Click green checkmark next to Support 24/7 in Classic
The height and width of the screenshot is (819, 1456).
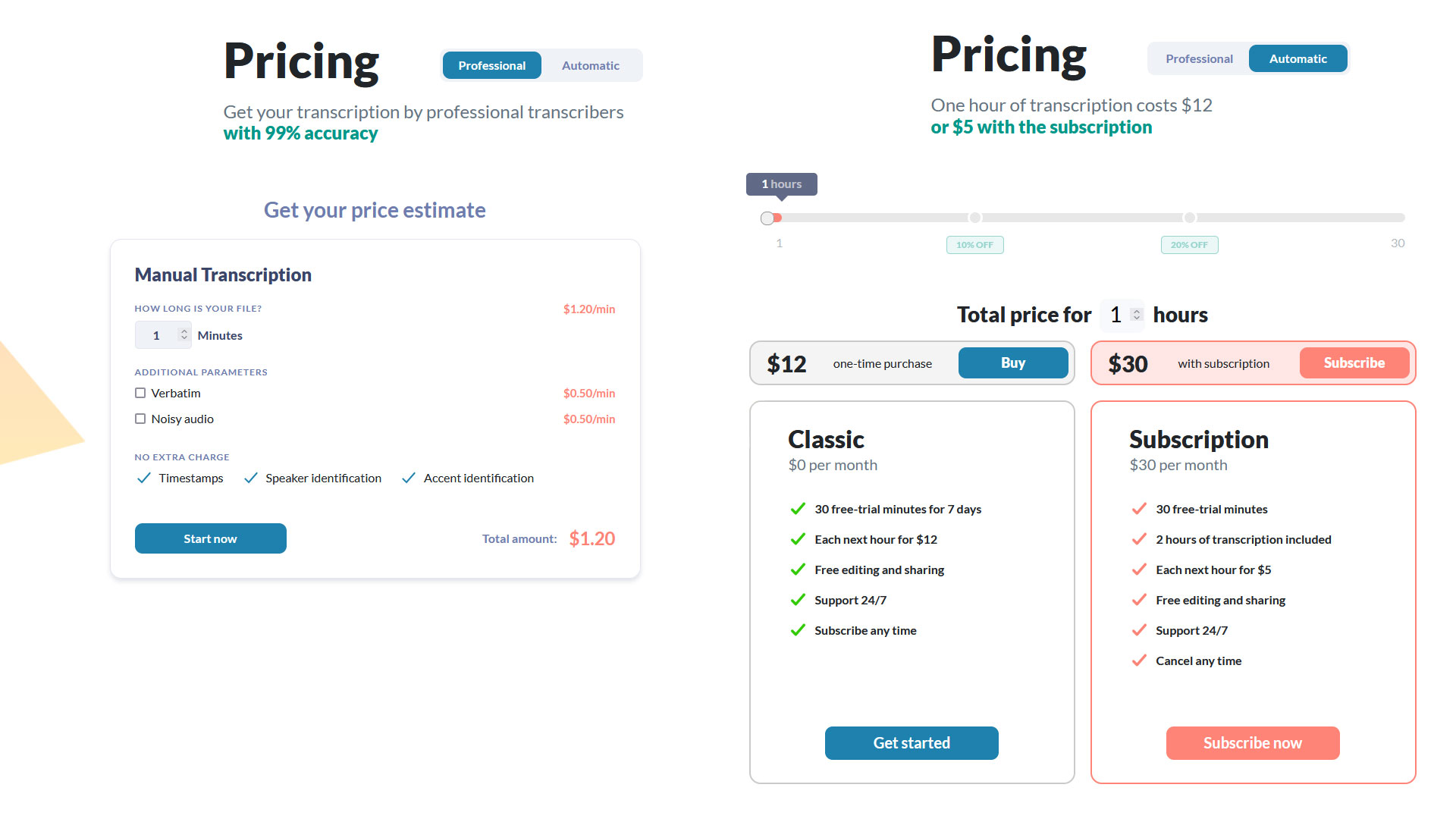pos(798,600)
